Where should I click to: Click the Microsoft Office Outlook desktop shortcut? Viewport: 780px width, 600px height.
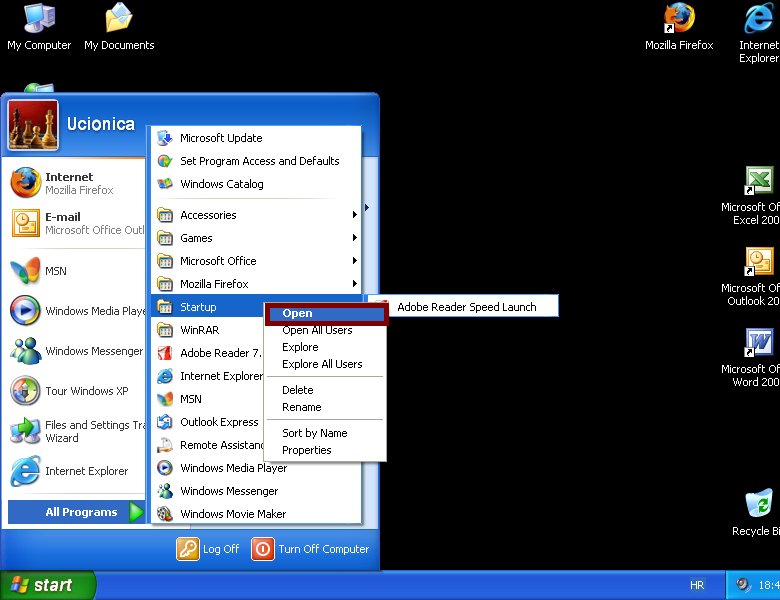coord(751,277)
